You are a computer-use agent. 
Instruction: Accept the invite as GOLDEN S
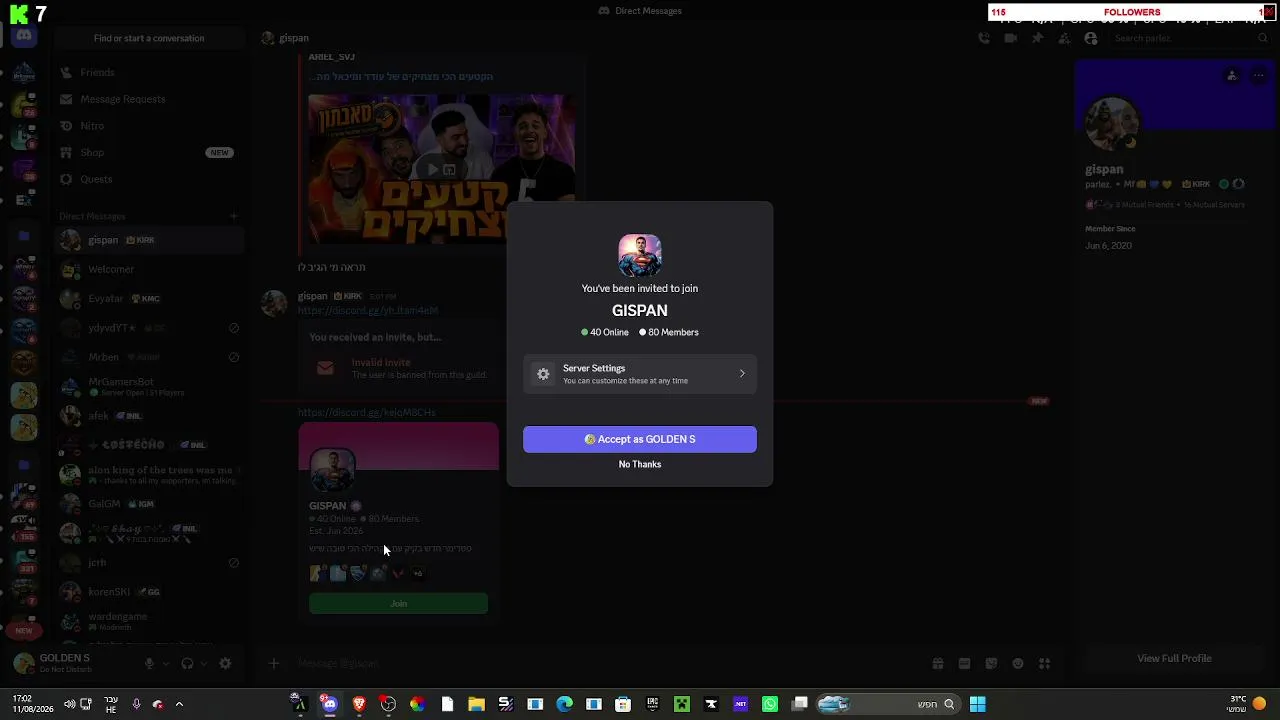(640, 439)
